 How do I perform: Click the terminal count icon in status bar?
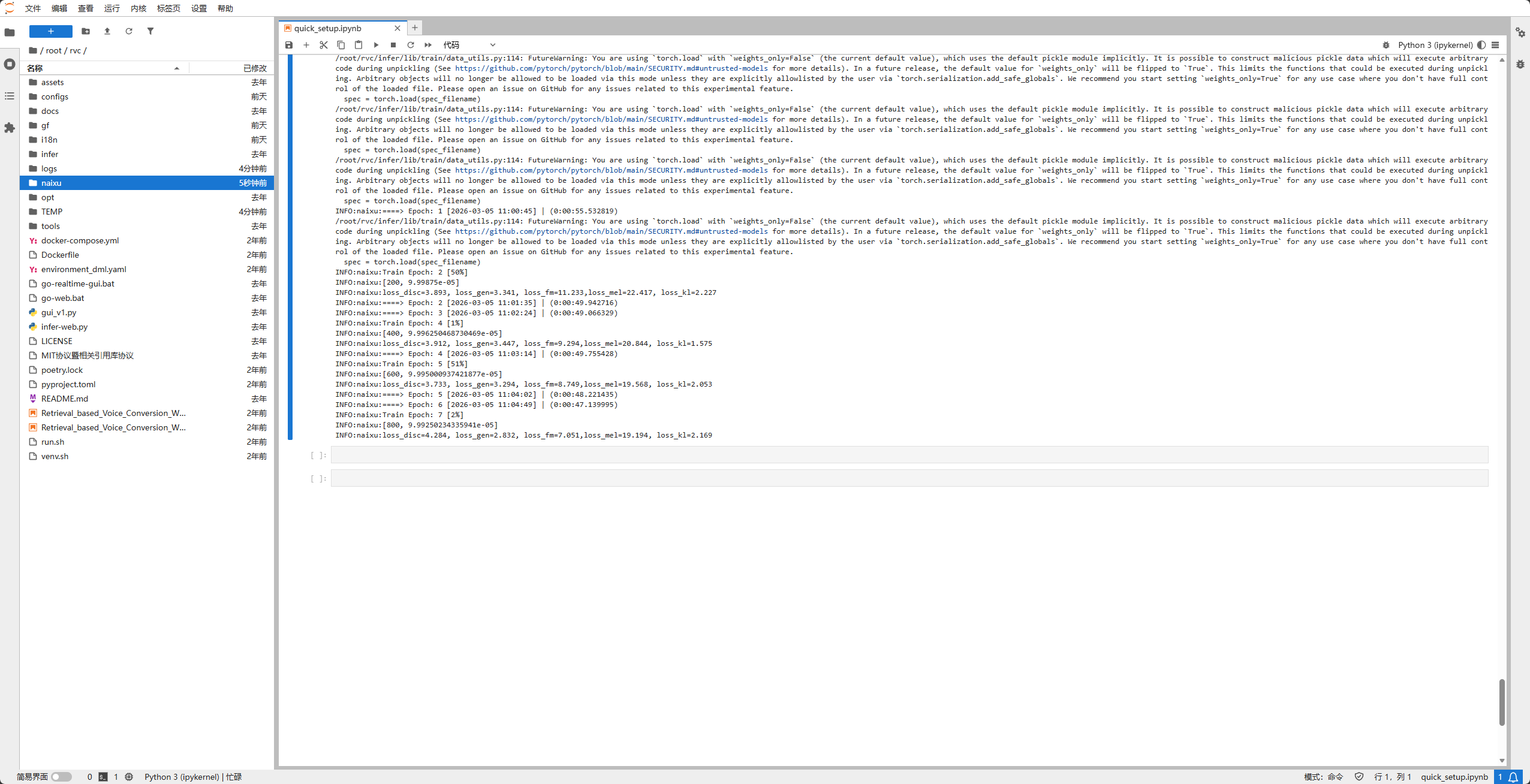(x=103, y=777)
